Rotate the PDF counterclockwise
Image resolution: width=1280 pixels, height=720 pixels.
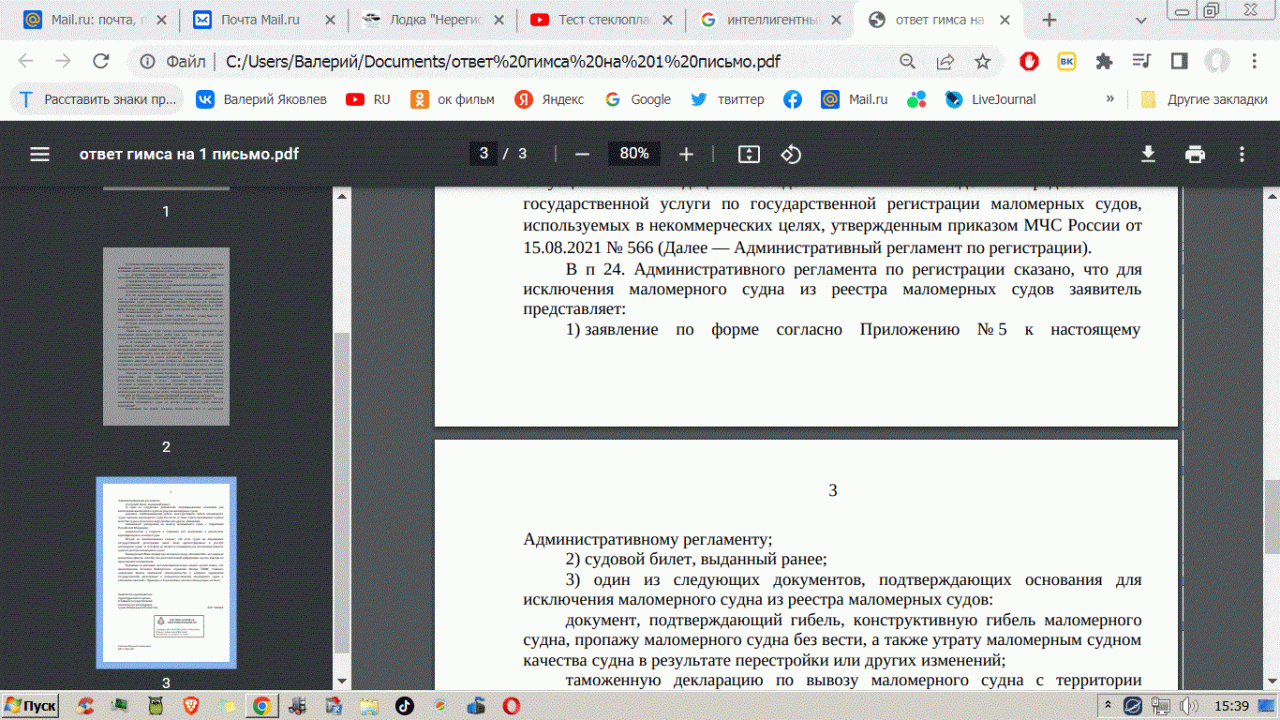[x=791, y=154]
